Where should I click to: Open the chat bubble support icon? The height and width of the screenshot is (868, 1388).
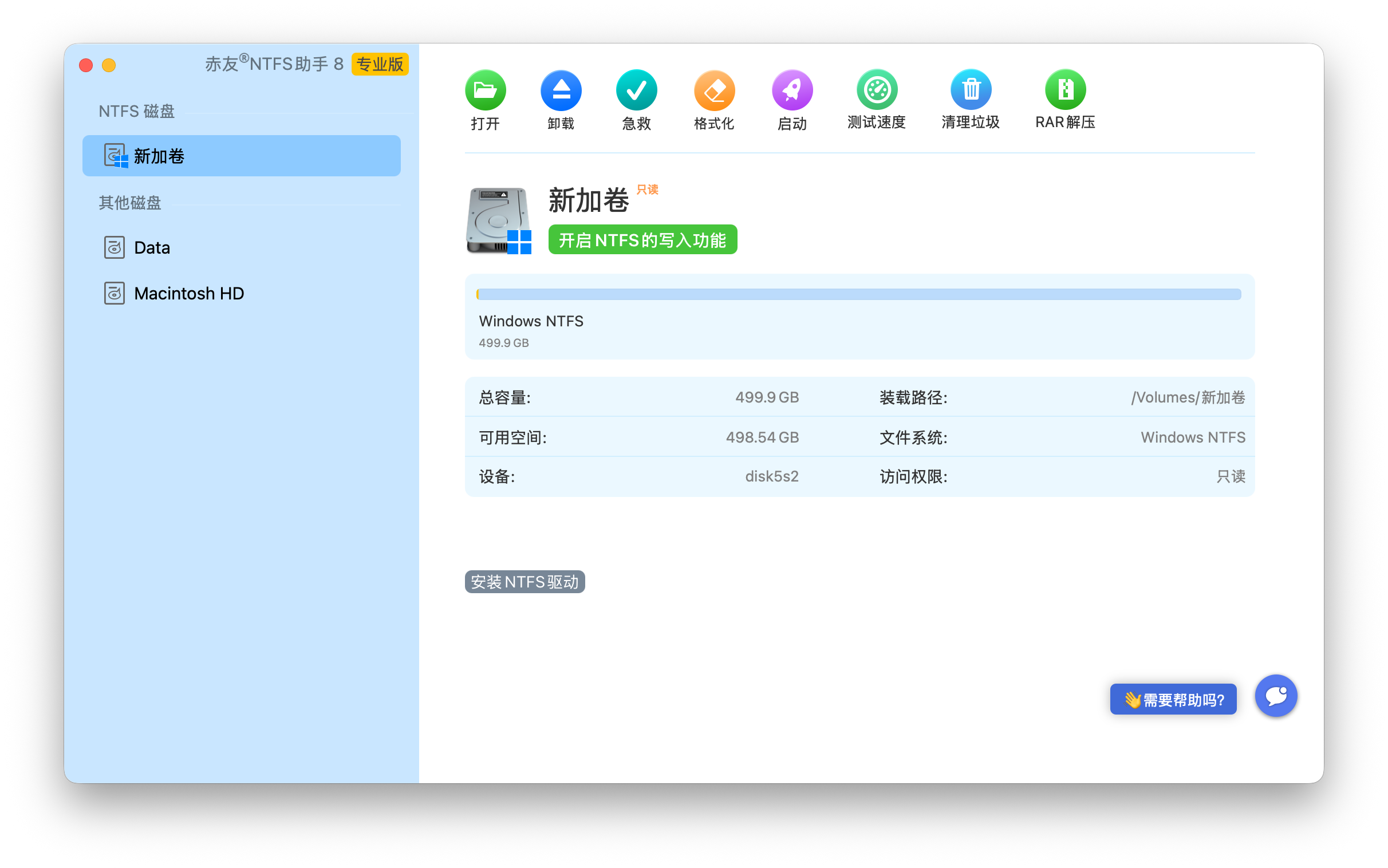(1276, 696)
